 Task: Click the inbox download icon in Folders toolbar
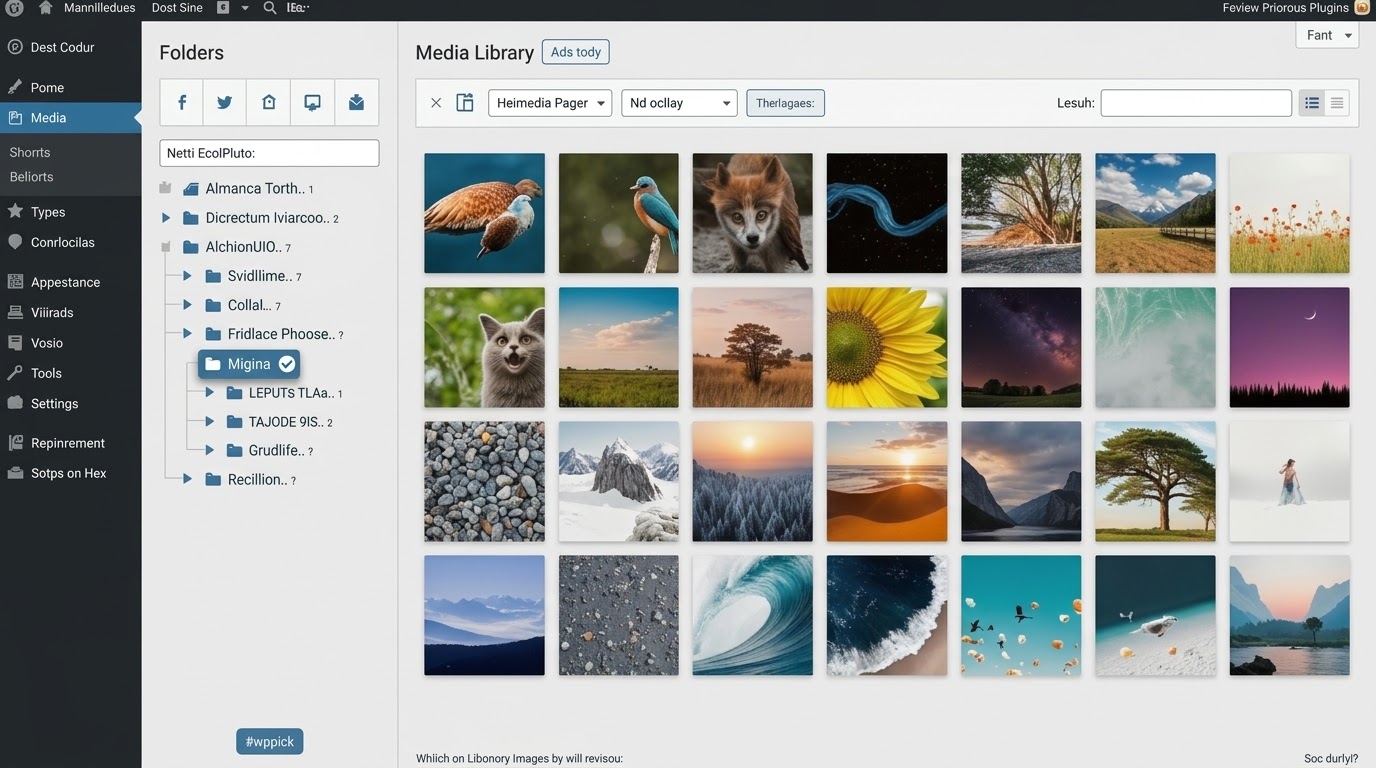(356, 102)
